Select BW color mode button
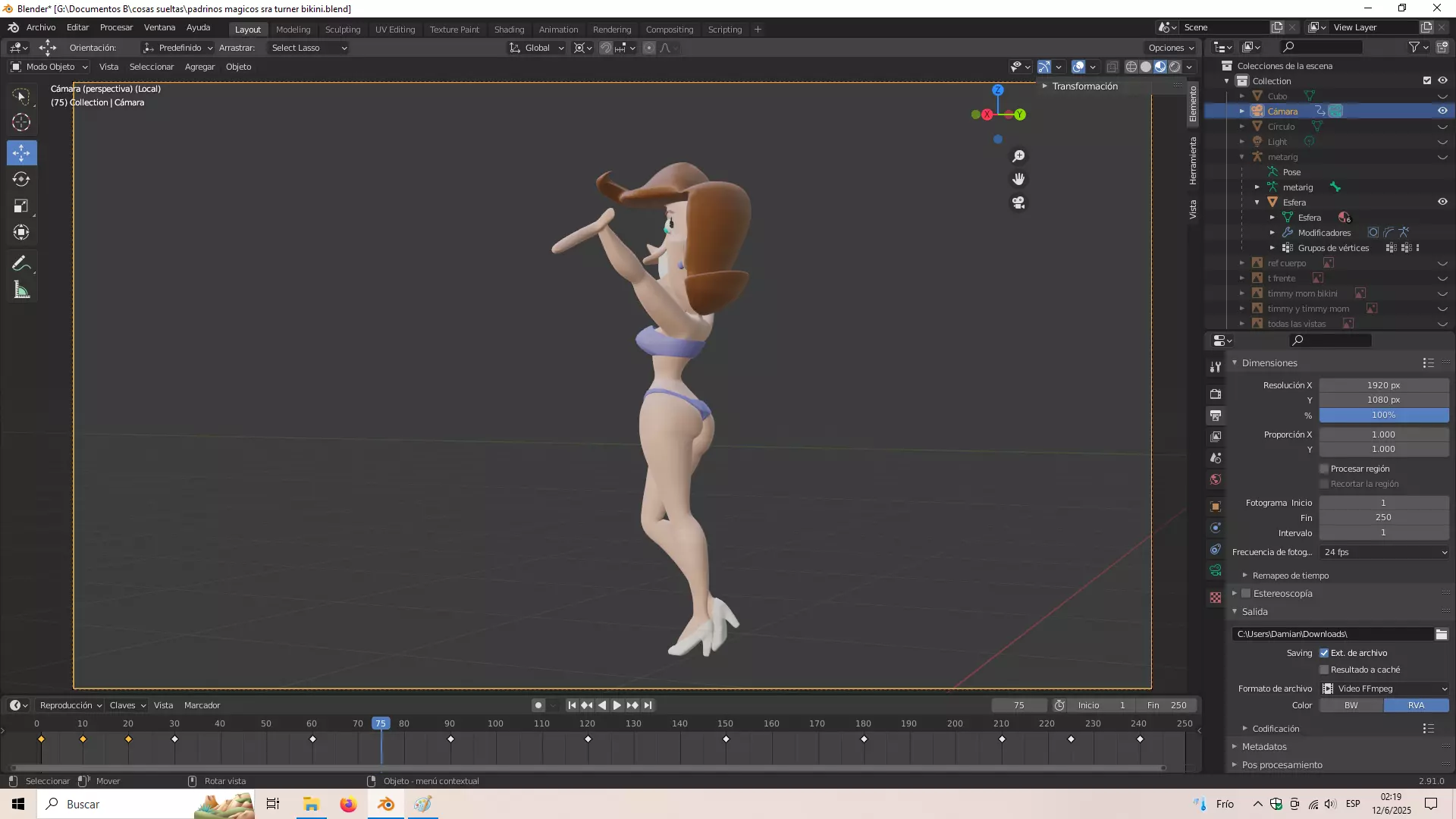The width and height of the screenshot is (1456, 819). pyautogui.click(x=1351, y=705)
